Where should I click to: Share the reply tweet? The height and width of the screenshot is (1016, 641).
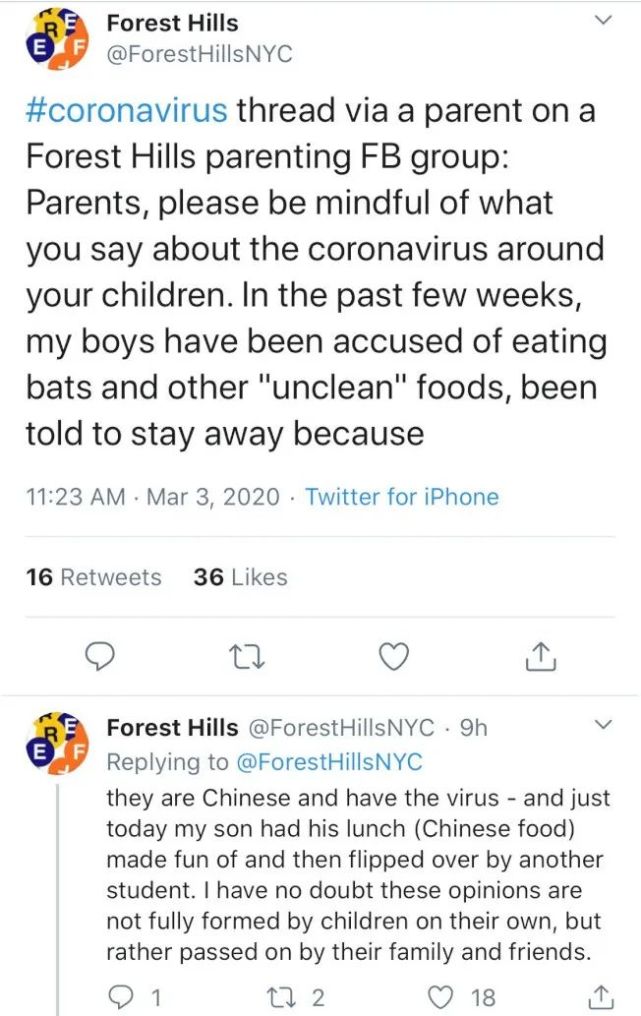pos(601,995)
